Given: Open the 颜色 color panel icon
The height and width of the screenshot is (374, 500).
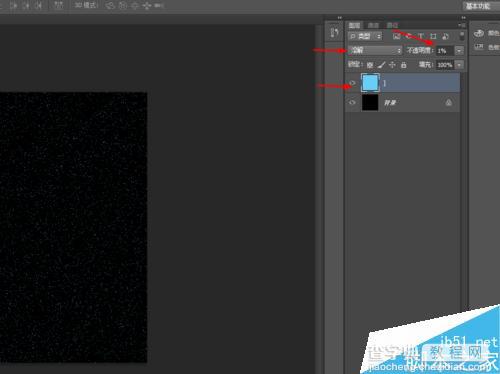Looking at the screenshot, I should 479,33.
